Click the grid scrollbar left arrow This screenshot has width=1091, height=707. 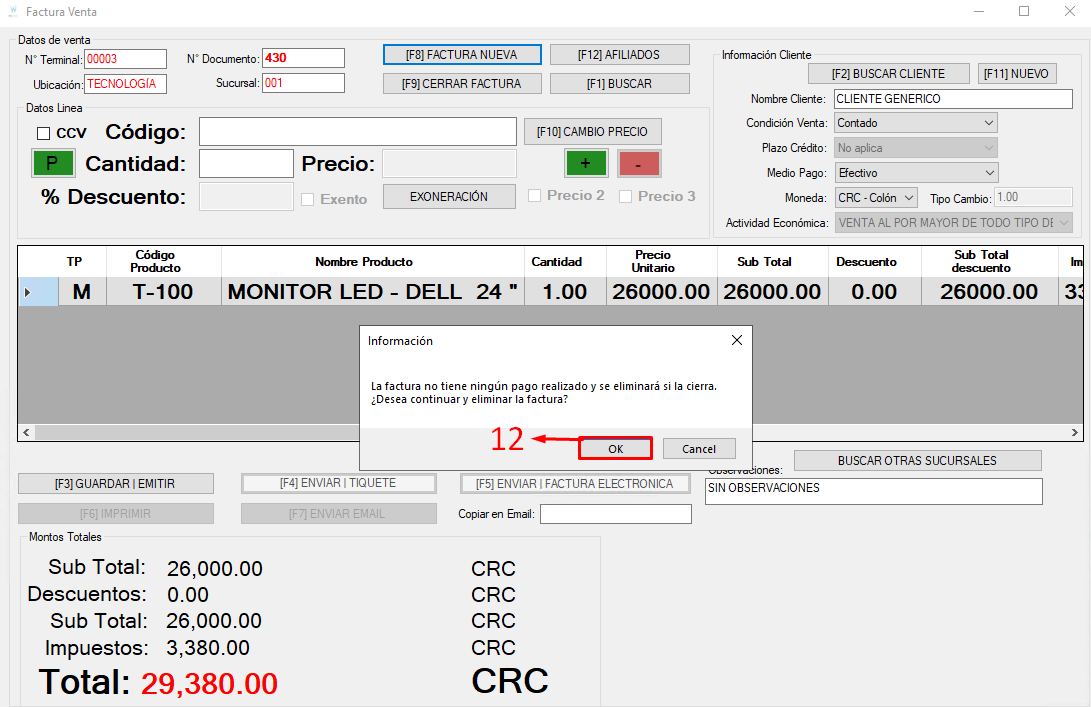click(26, 432)
